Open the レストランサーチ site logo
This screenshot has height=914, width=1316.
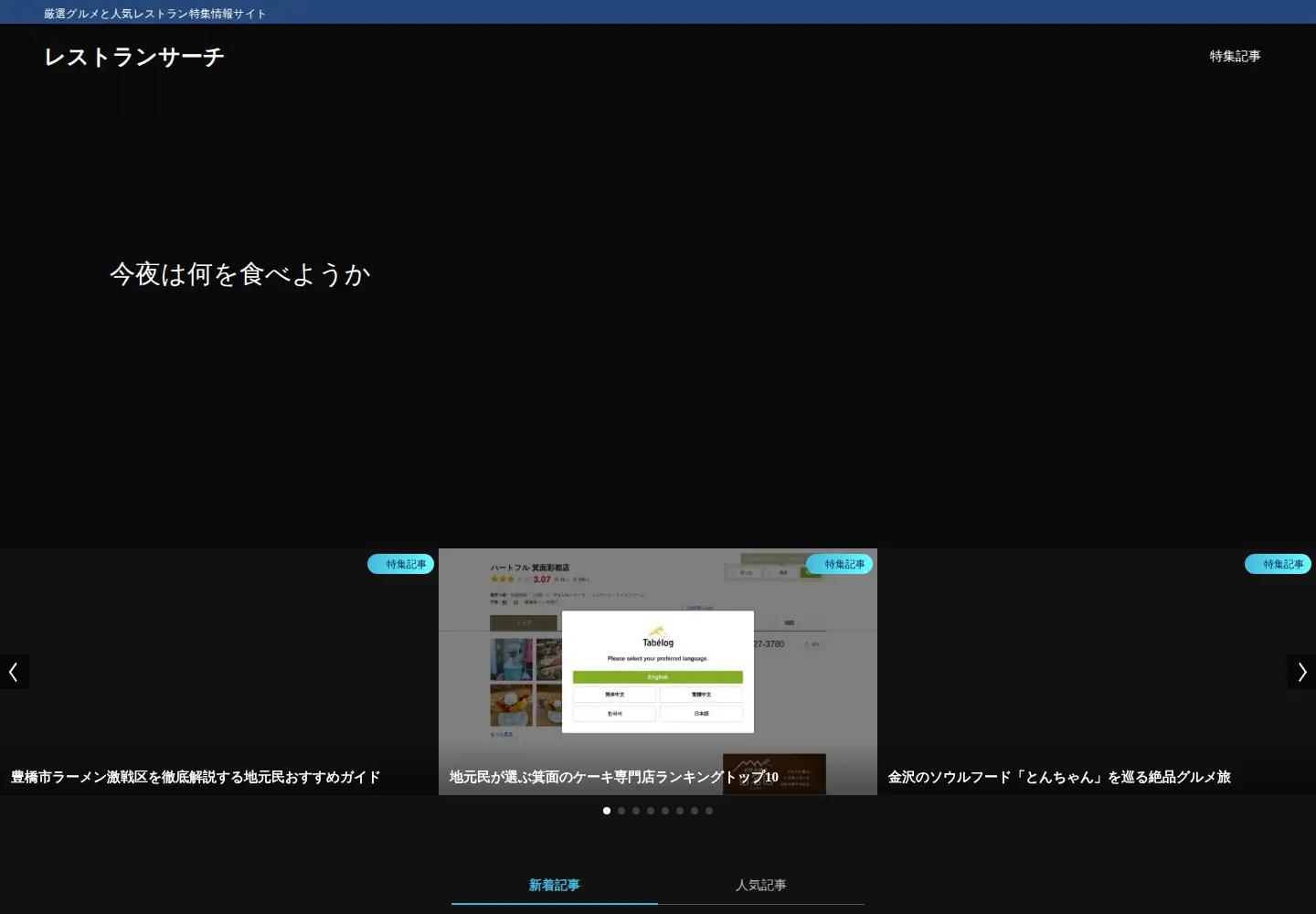(134, 57)
